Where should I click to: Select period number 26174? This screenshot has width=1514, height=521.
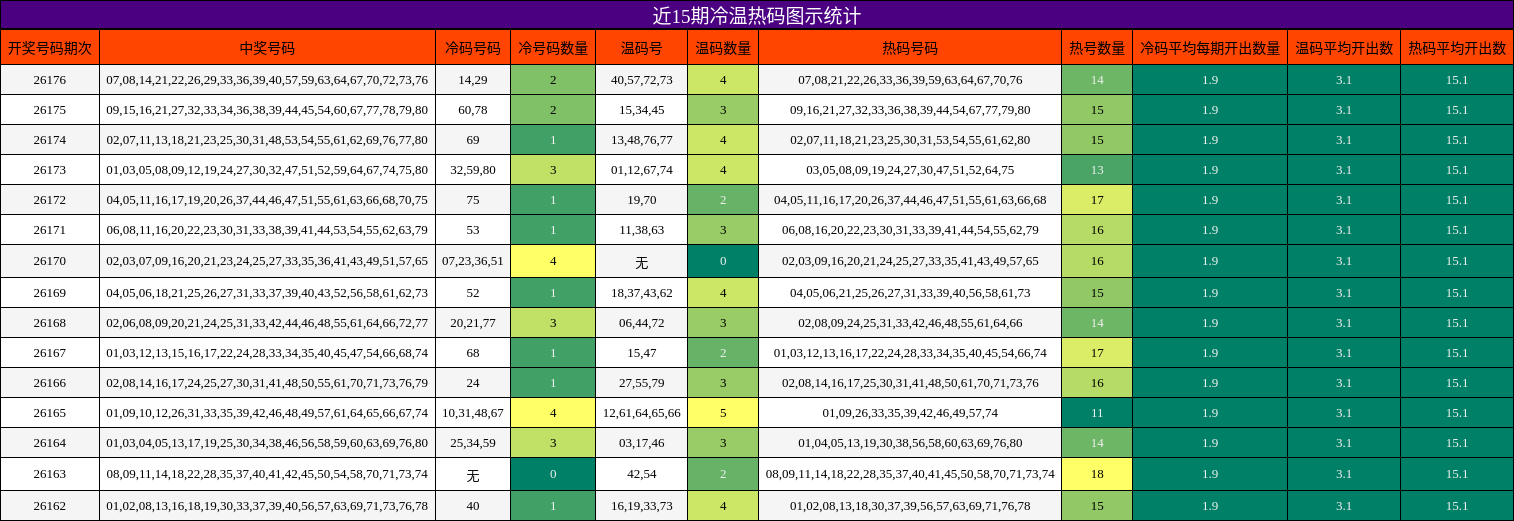click(50, 140)
